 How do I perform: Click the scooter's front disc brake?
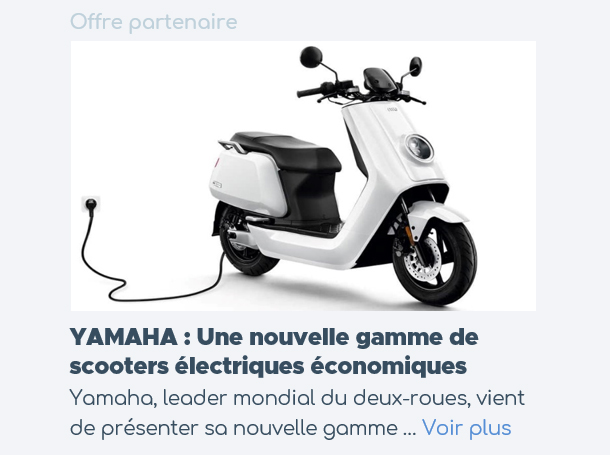pyautogui.click(x=423, y=260)
